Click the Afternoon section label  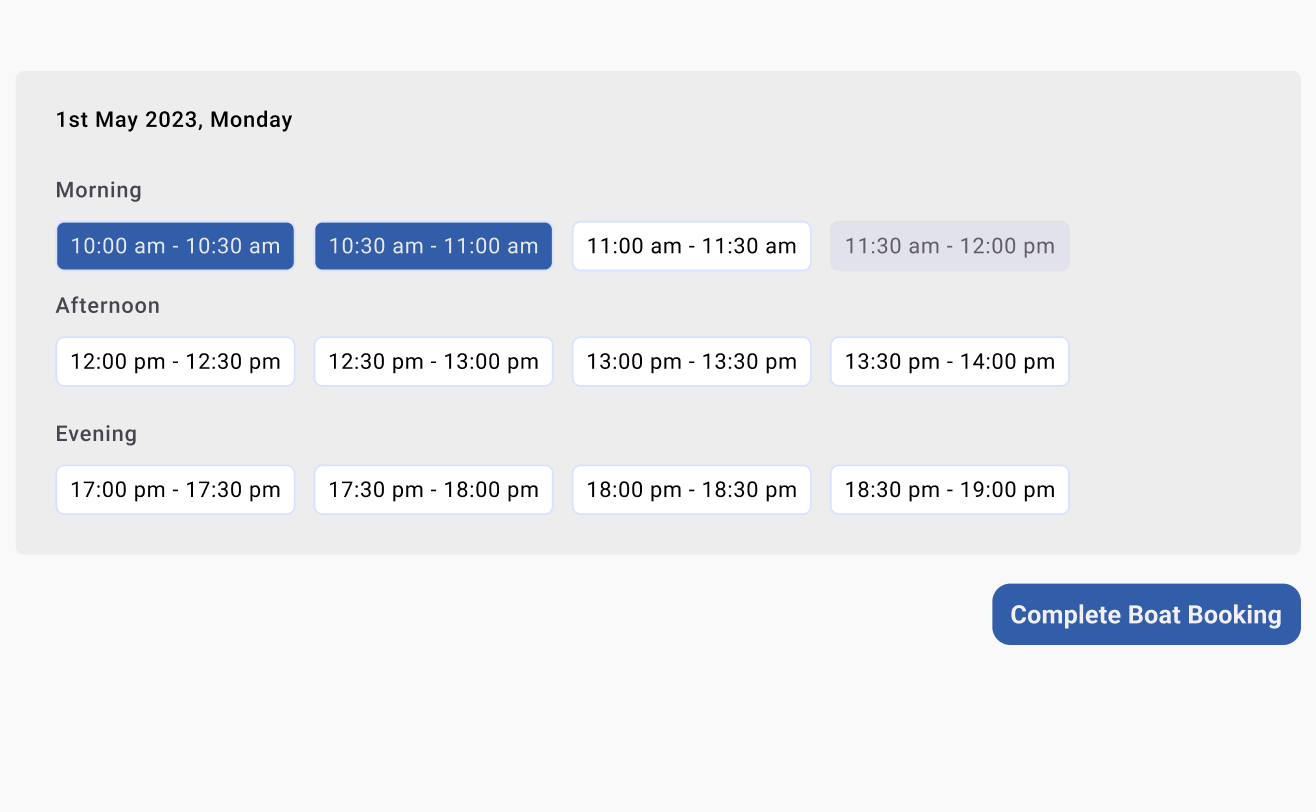tap(107, 305)
